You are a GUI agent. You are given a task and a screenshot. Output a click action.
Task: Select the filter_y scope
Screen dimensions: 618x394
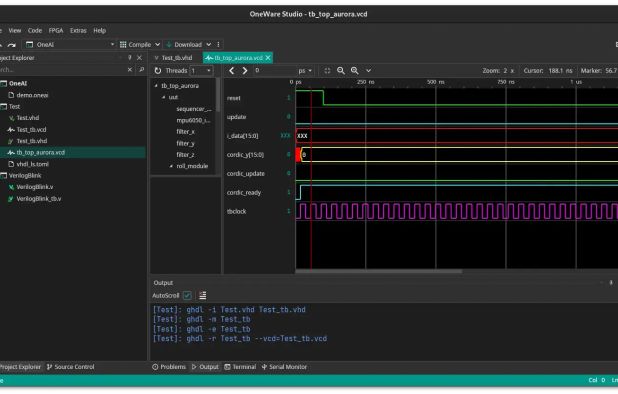[185, 143]
